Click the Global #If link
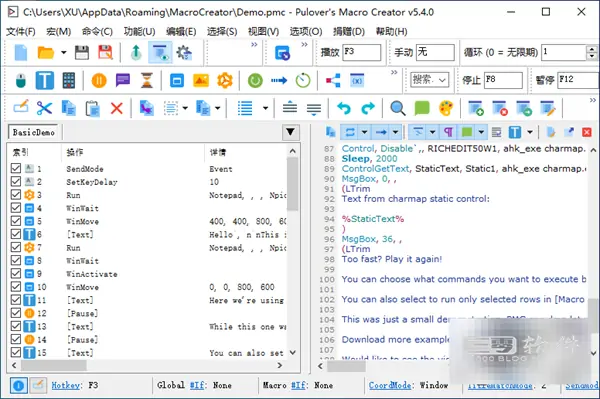This screenshot has width=600, height=399. (197, 385)
